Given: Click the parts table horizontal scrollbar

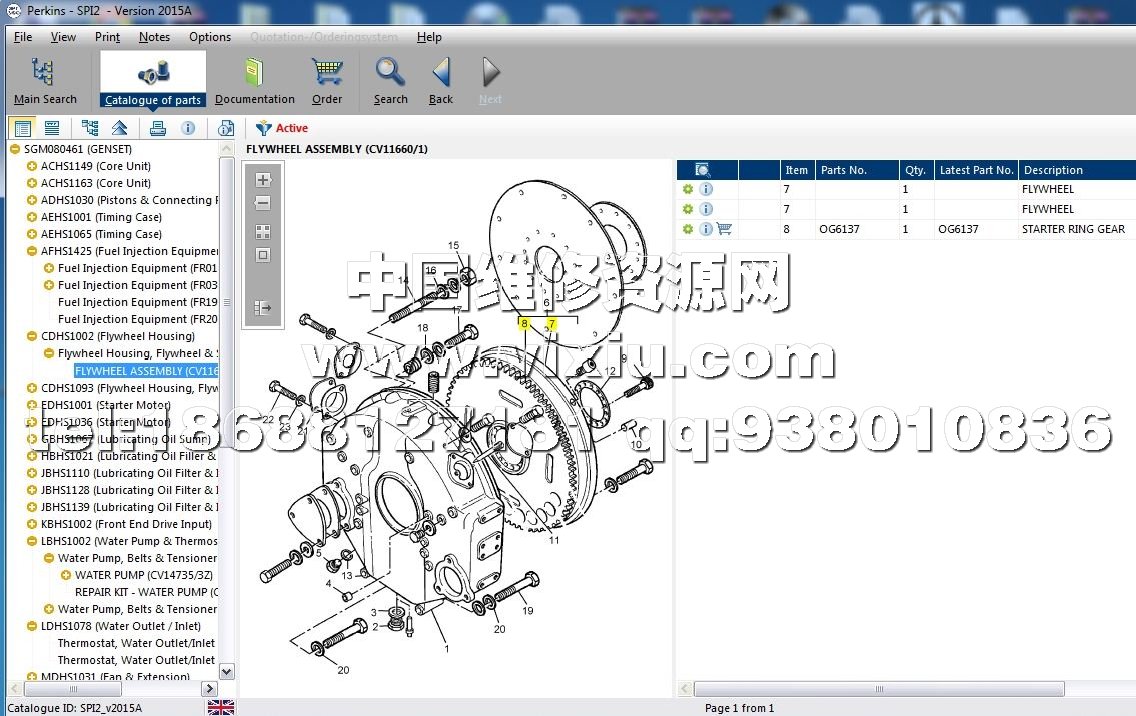Looking at the screenshot, I should click(x=880, y=689).
